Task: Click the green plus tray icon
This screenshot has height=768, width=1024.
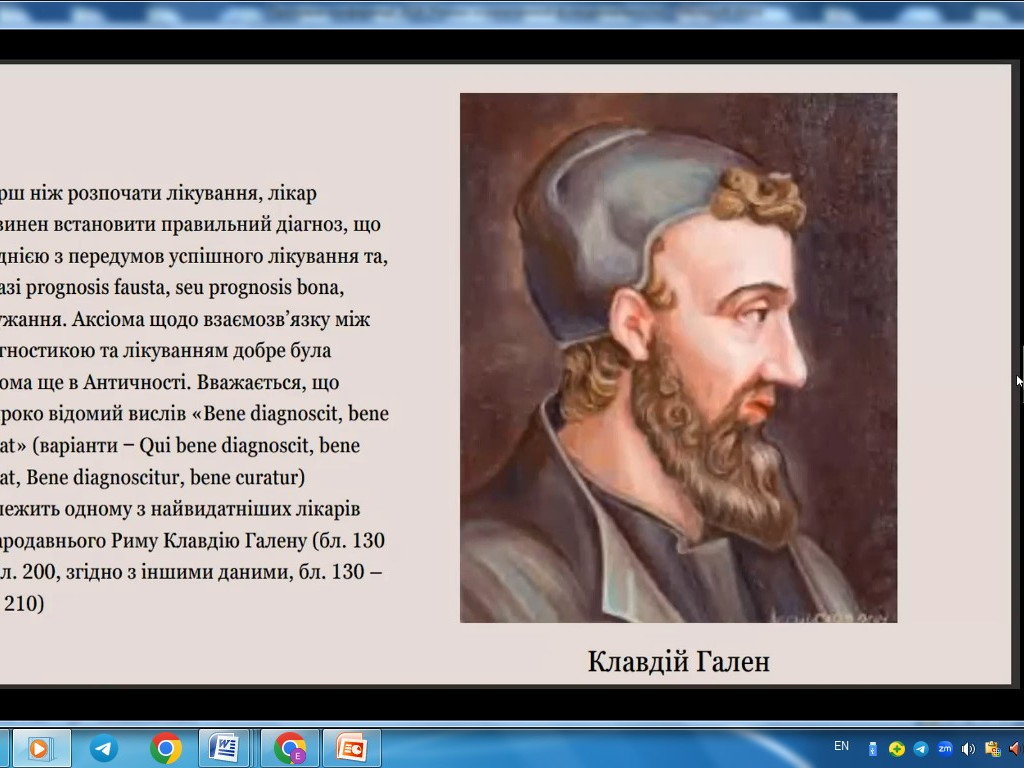Action: tap(897, 749)
